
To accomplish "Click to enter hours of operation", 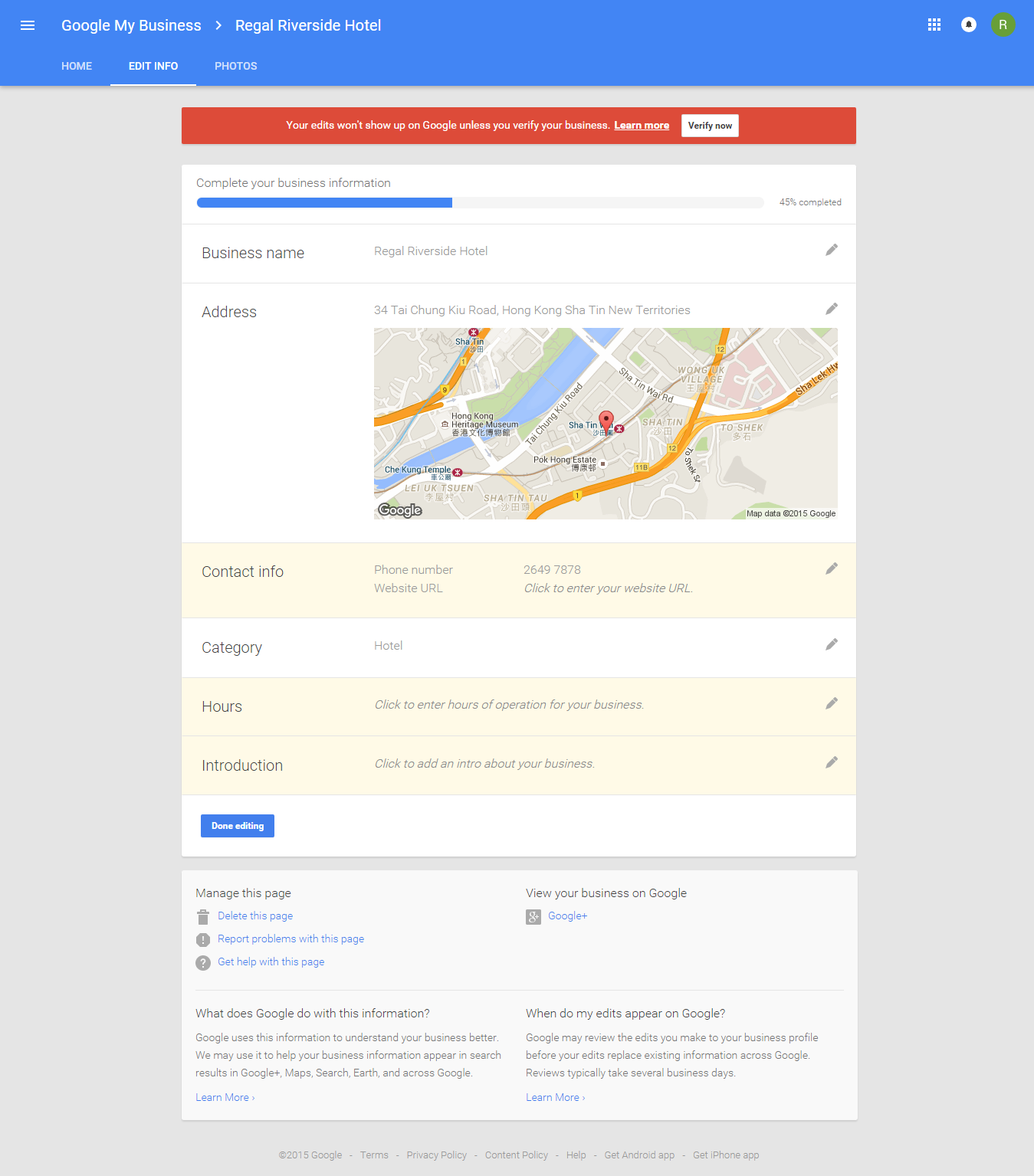I will coord(509,705).
